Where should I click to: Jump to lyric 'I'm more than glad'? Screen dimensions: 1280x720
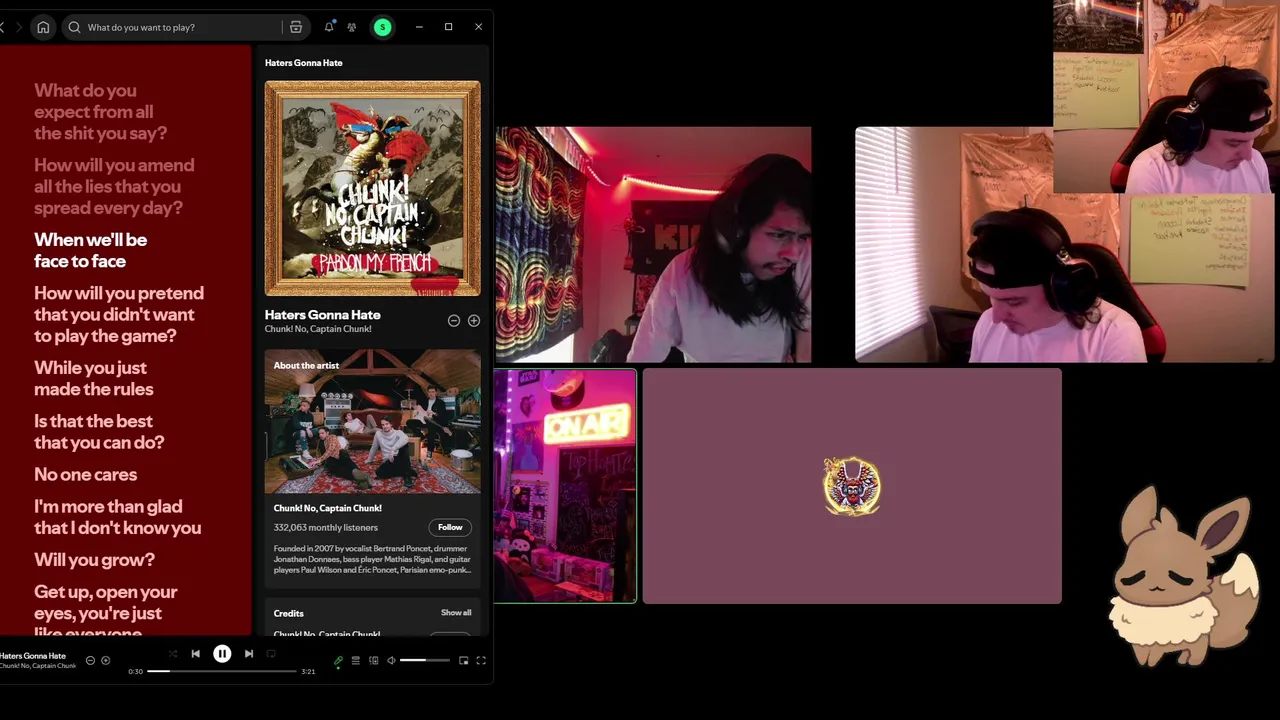point(117,517)
